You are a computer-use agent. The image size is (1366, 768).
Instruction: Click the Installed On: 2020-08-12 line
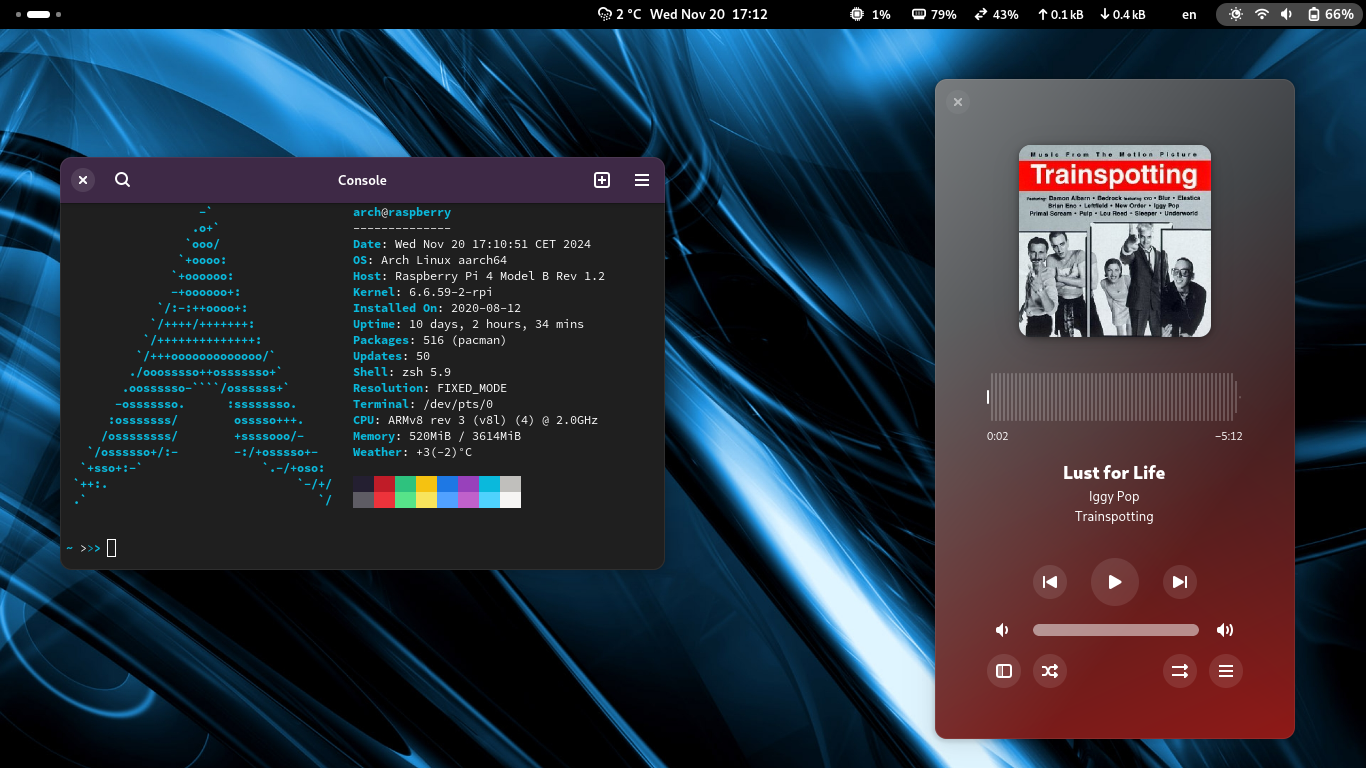pos(437,308)
